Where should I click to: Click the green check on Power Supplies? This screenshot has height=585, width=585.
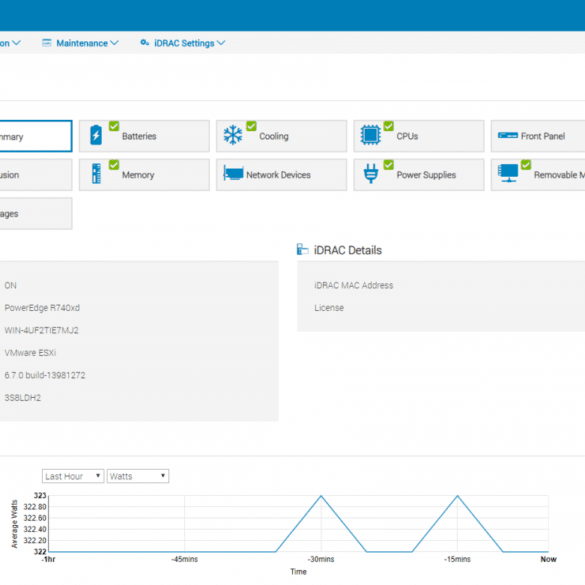point(388,165)
